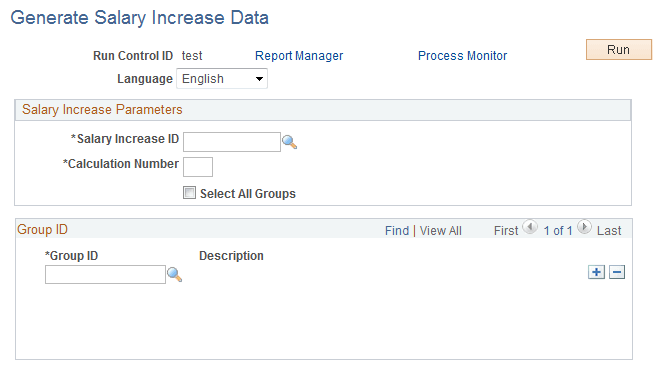Focus the Group ID input field
The width and height of the screenshot is (657, 365).
point(105,274)
